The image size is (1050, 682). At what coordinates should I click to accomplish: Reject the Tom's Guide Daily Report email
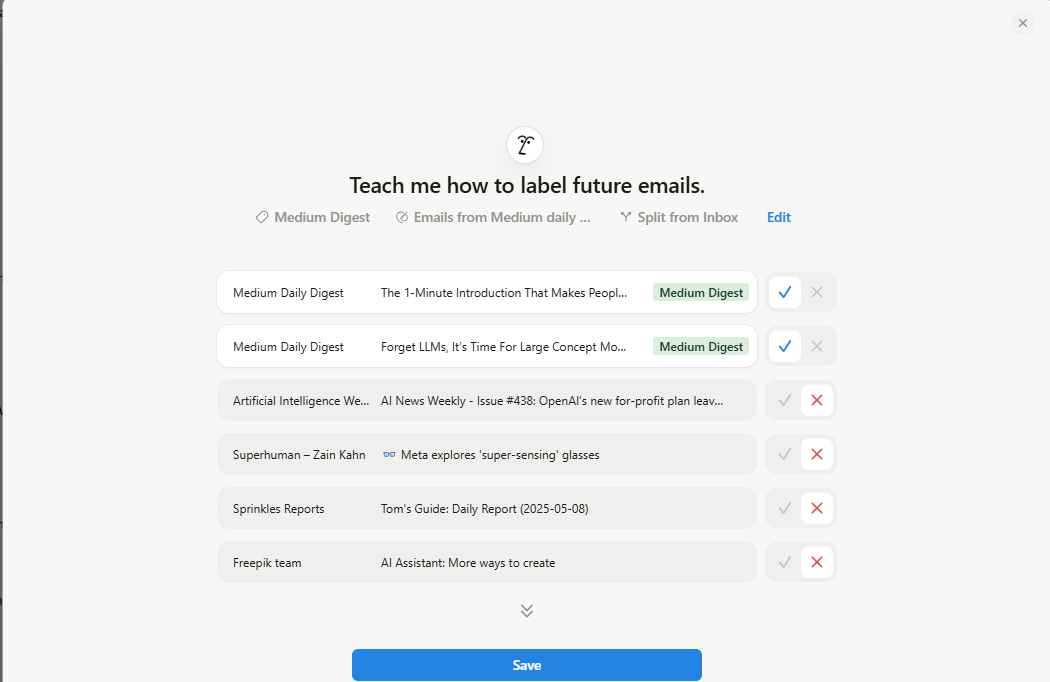[817, 508]
